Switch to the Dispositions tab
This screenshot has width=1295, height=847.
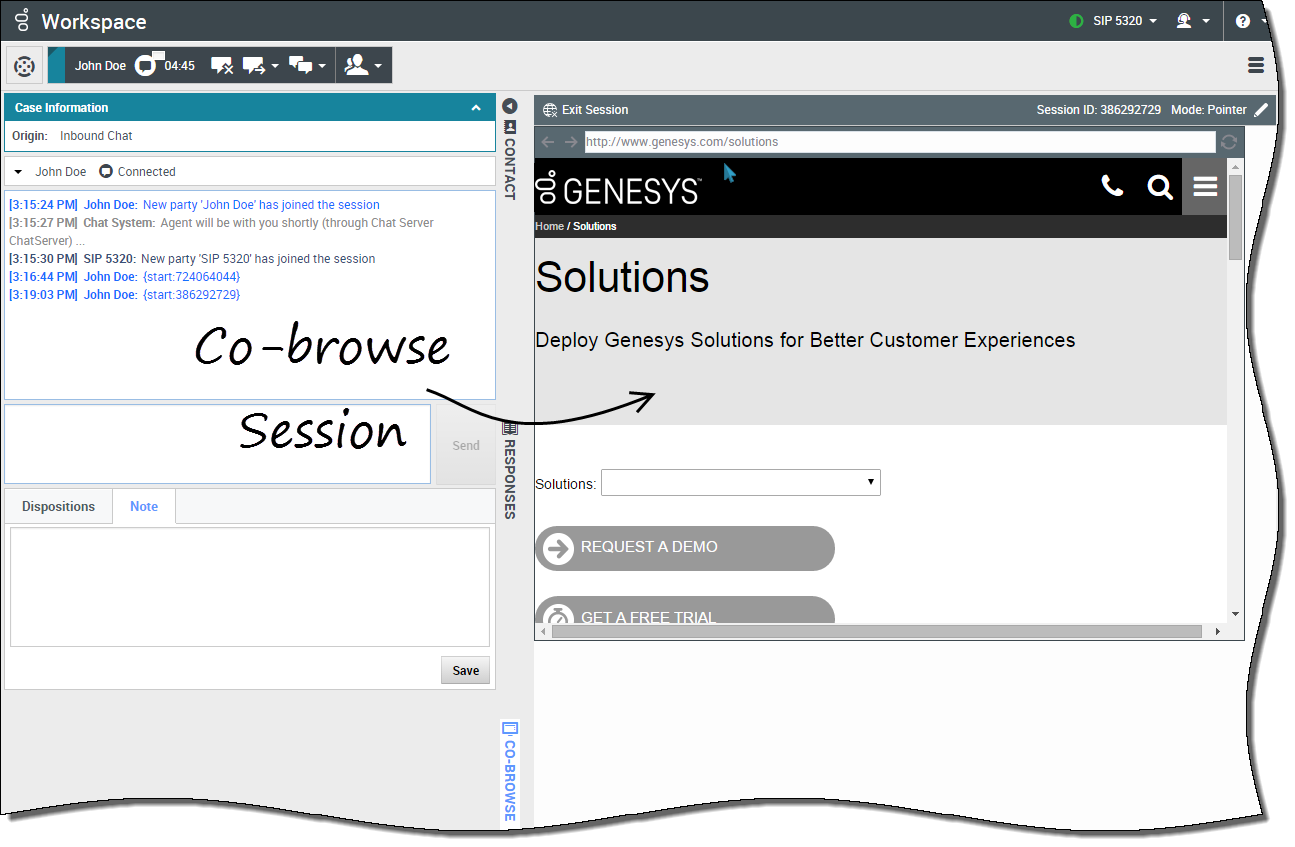point(58,507)
